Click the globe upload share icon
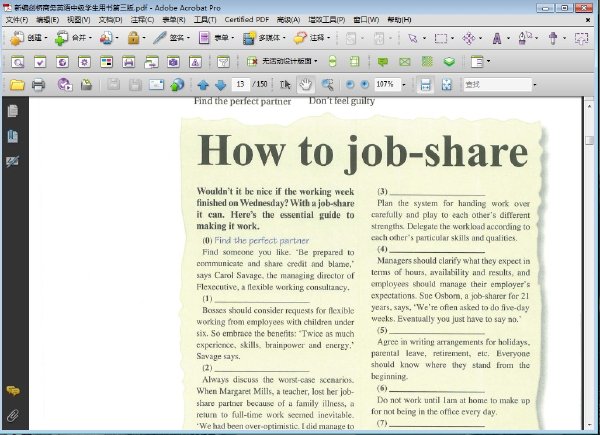Viewport: 600px width, 435px height. [x=177, y=85]
